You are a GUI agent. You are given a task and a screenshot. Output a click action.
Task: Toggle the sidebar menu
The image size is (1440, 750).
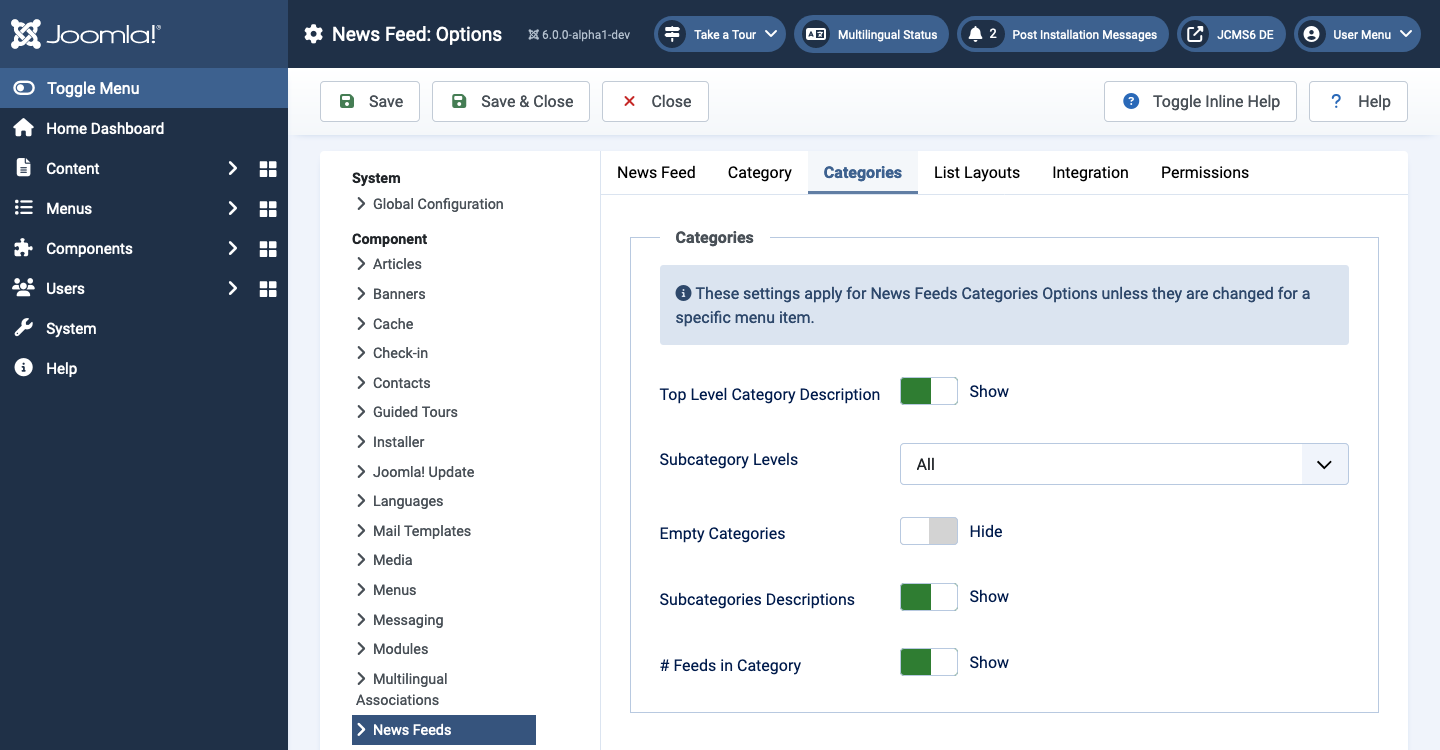click(144, 88)
